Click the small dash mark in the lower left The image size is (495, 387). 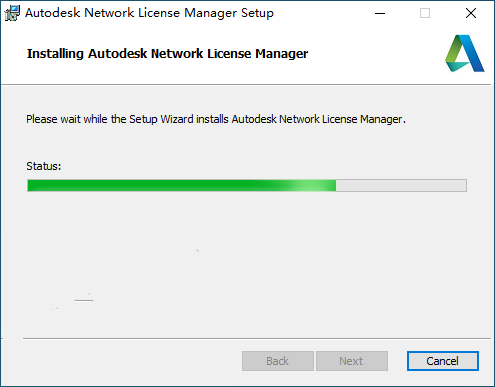coord(84,300)
